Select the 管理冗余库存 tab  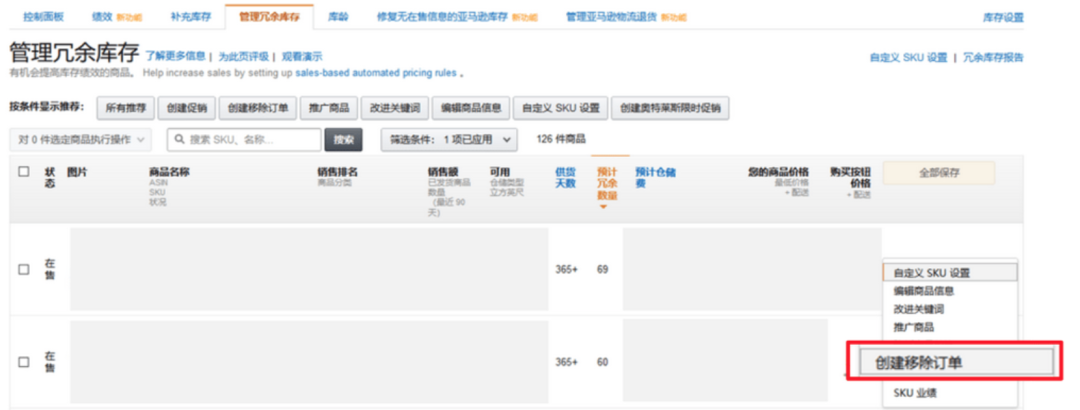click(x=269, y=17)
